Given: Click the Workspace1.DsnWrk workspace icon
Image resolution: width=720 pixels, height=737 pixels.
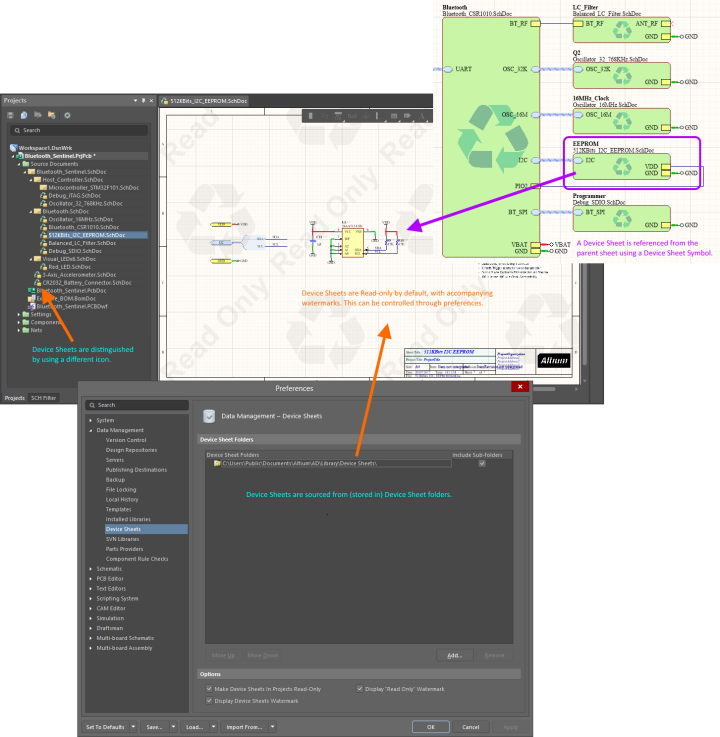Looking at the screenshot, I should 14,148.
